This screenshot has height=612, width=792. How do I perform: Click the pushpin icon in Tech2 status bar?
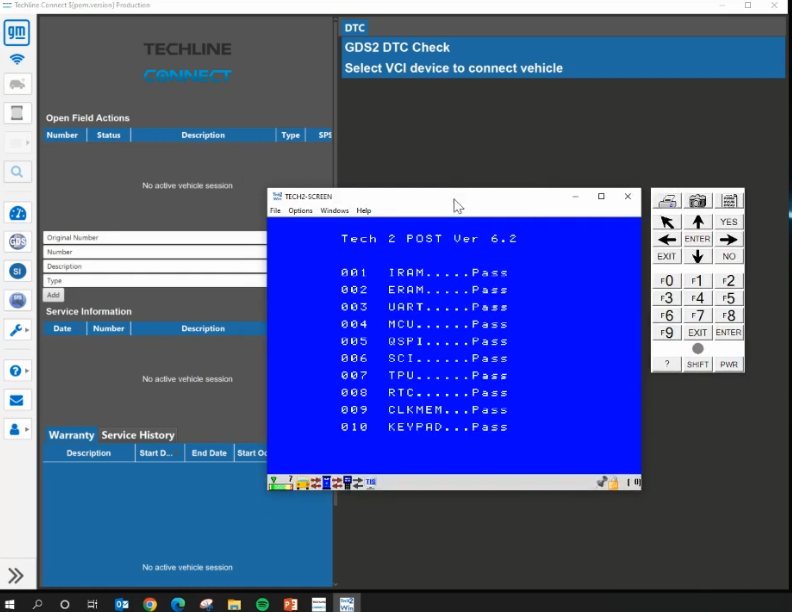[x=602, y=482]
